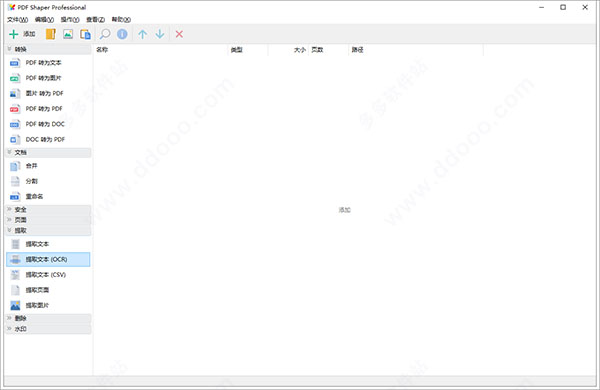Open the 查看 menu
The width and height of the screenshot is (600, 390).
coord(95,20)
